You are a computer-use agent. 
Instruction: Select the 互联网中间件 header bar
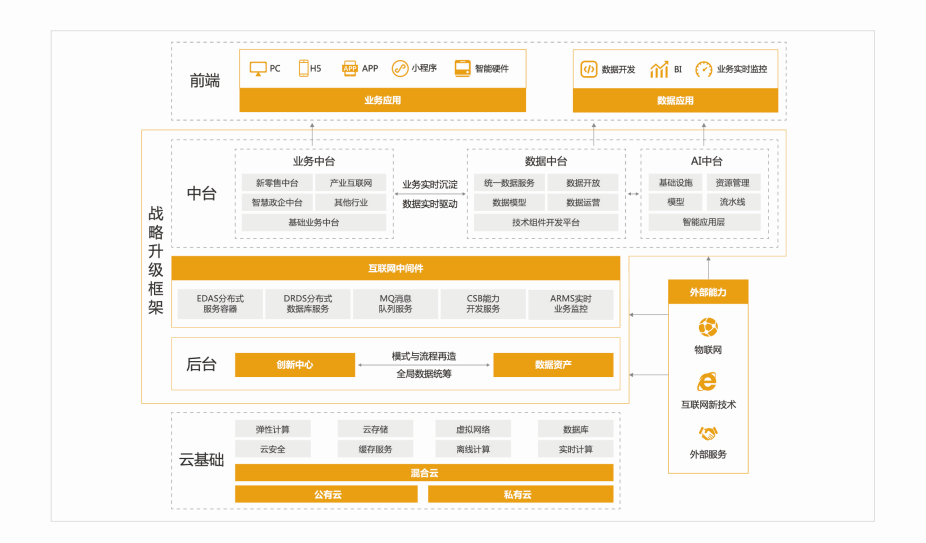click(396, 268)
